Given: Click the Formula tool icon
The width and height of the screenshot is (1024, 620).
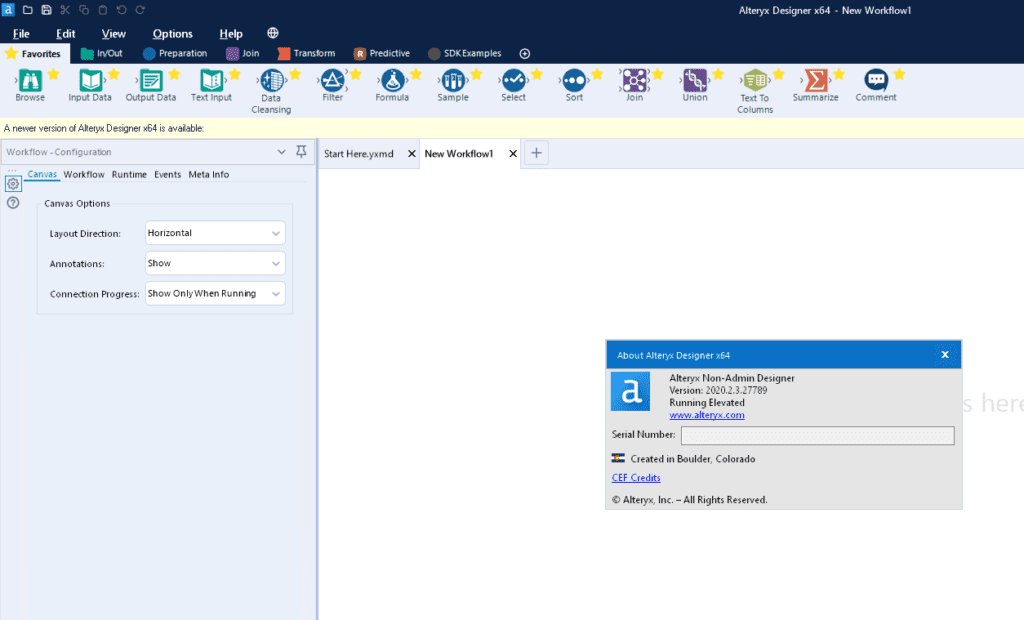Looking at the screenshot, I should [392, 80].
